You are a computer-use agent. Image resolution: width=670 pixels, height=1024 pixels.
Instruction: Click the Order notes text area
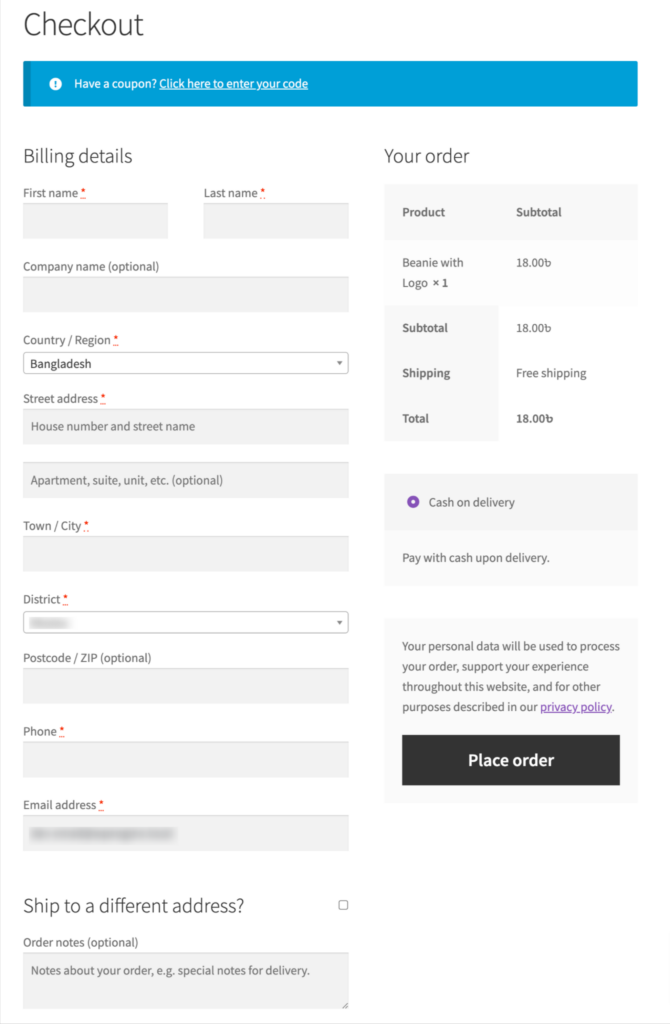point(185,981)
